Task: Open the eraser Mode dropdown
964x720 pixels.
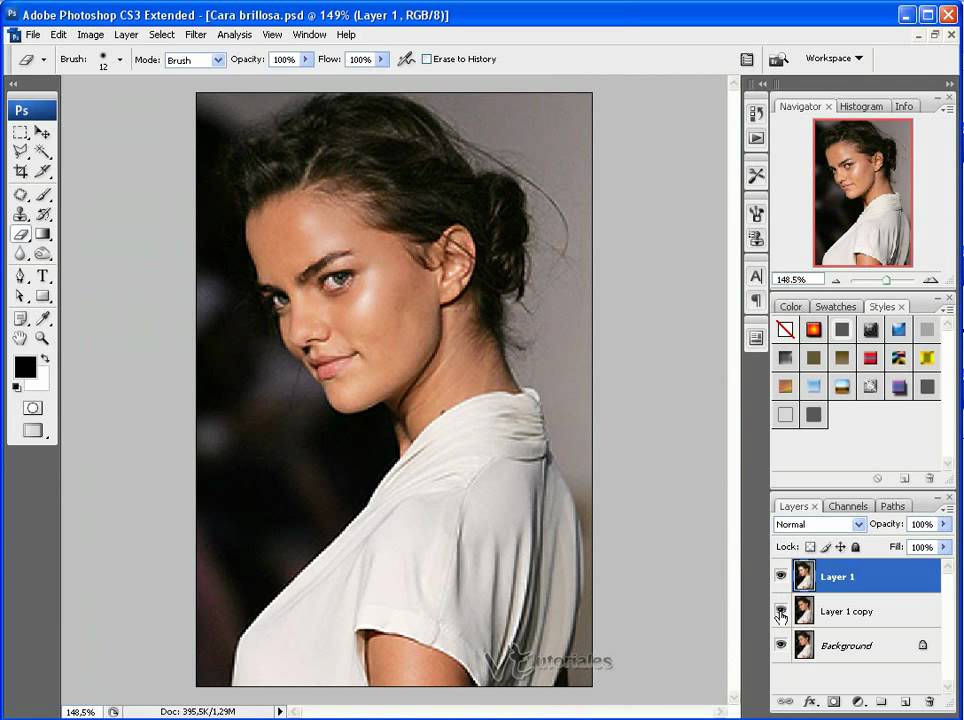Action: [x=196, y=60]
